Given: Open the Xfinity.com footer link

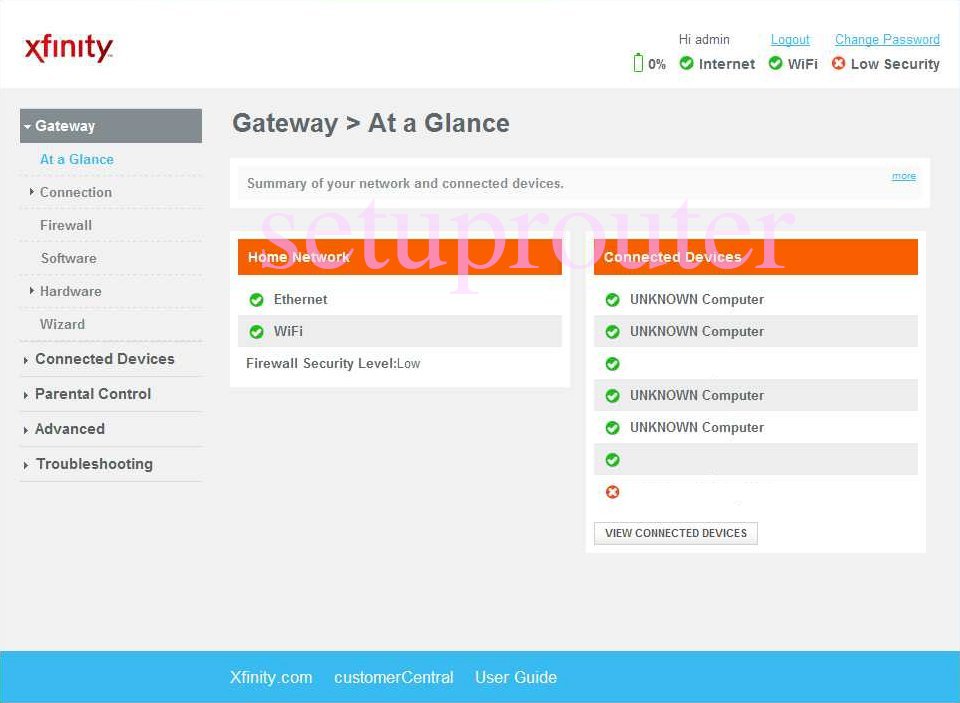Looking at the screenshot, I should coord(271,677).
